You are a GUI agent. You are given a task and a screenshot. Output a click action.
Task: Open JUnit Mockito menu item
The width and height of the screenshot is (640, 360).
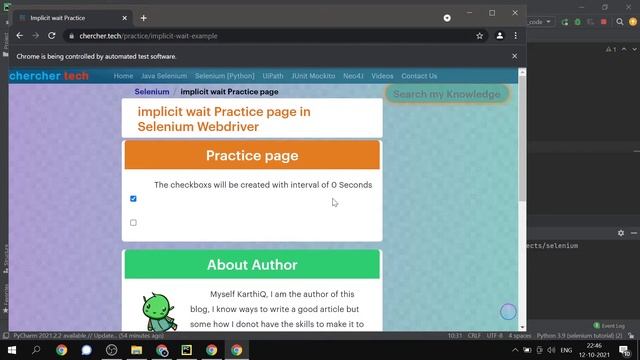313,76
